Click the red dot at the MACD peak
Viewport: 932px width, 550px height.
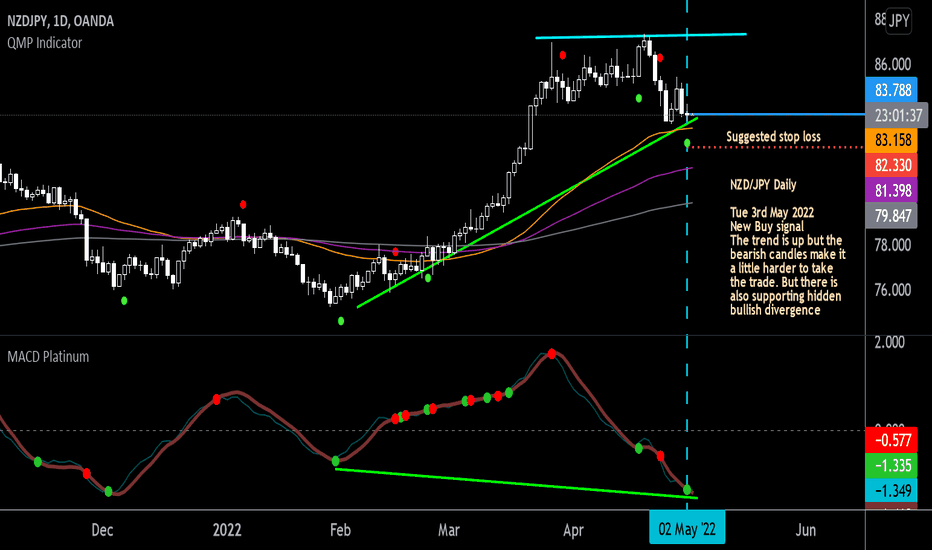click(x=552, y=354)
